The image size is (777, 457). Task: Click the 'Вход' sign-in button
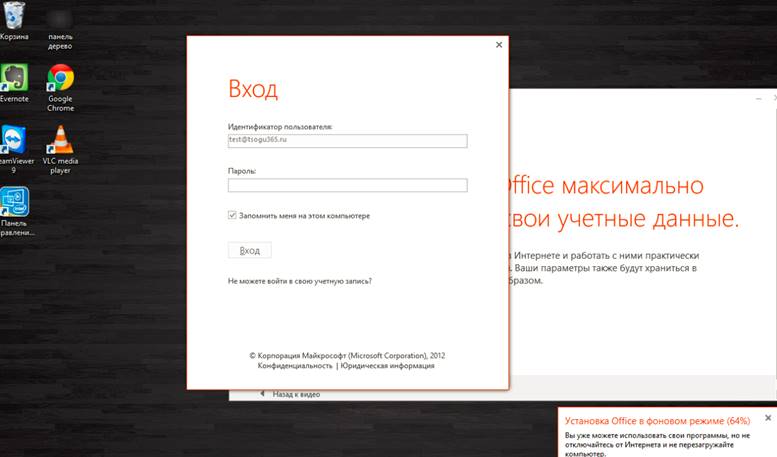250,250
